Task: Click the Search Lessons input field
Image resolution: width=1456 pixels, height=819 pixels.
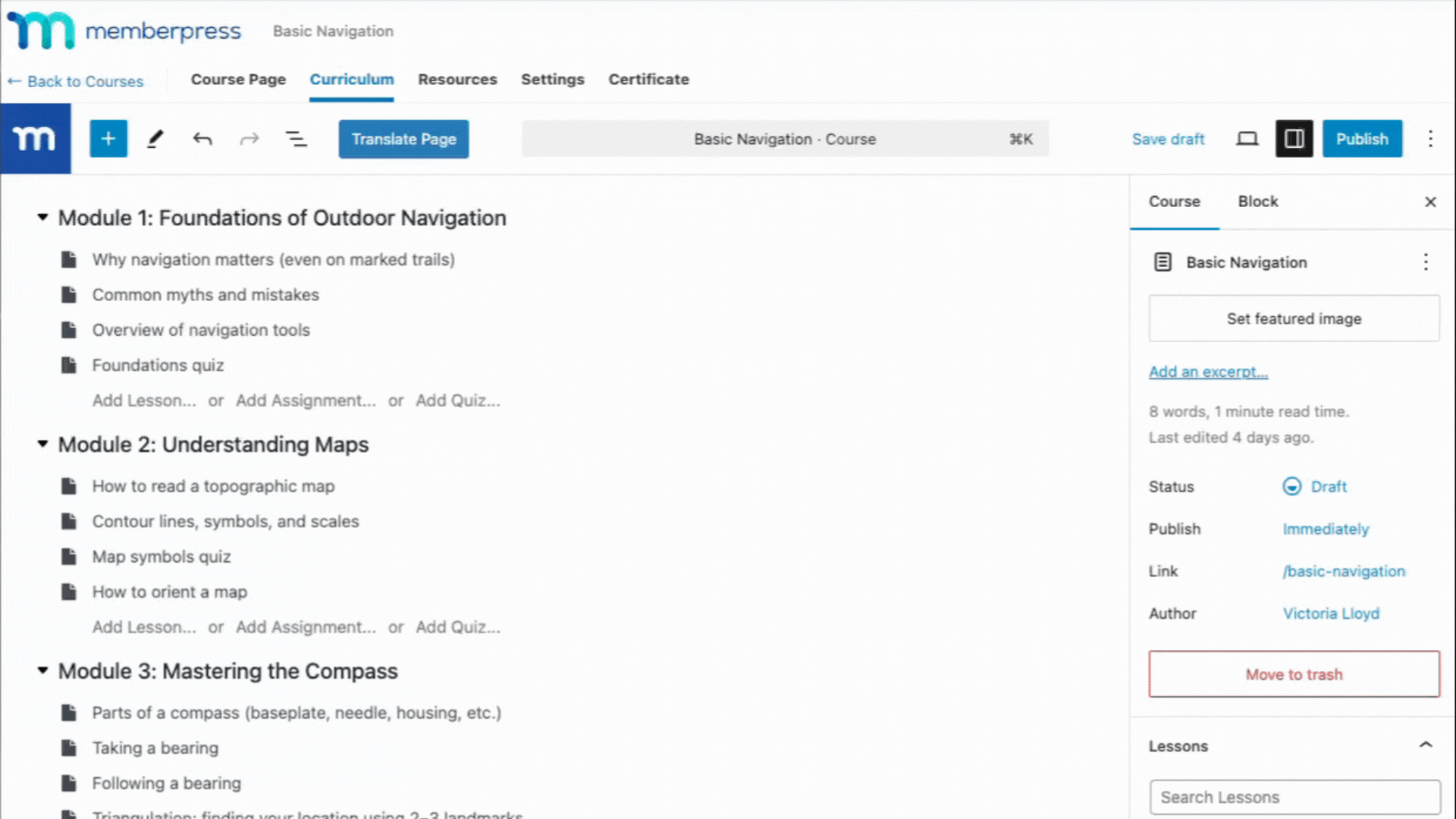Action: coord(1294,797)
